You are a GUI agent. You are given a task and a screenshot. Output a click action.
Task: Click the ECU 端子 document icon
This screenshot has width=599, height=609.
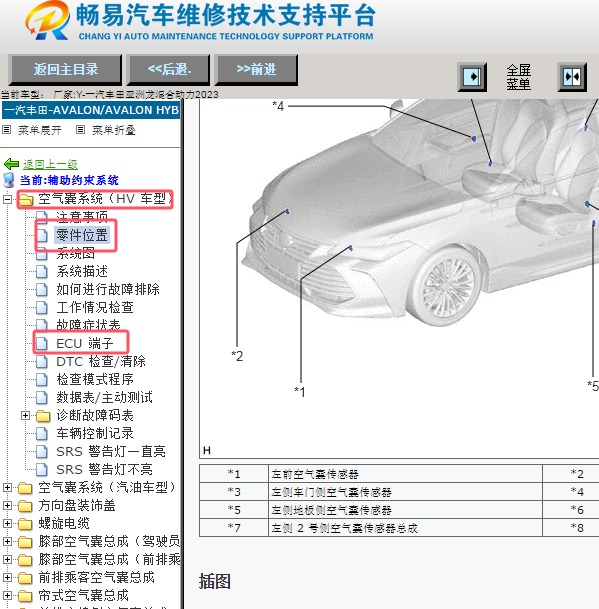(42, 343)
